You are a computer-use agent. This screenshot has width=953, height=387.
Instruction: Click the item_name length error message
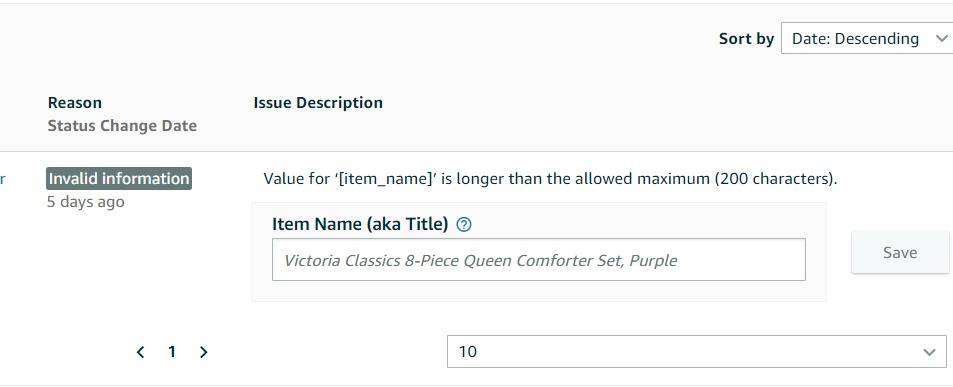(550, 179)
